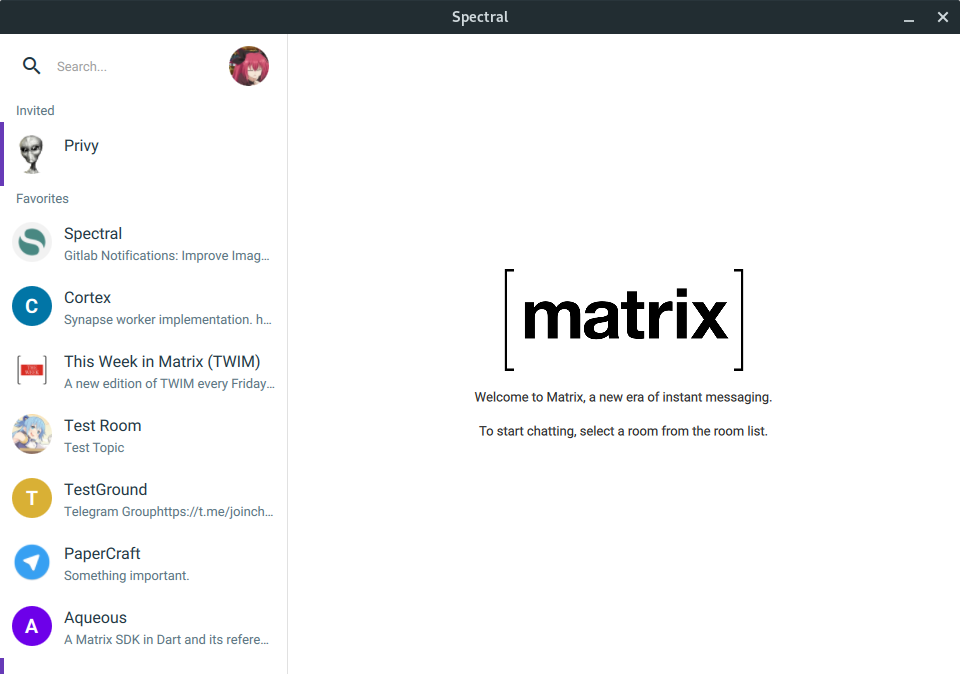
Task: Minimize the Spectral window
Action: 909,17
